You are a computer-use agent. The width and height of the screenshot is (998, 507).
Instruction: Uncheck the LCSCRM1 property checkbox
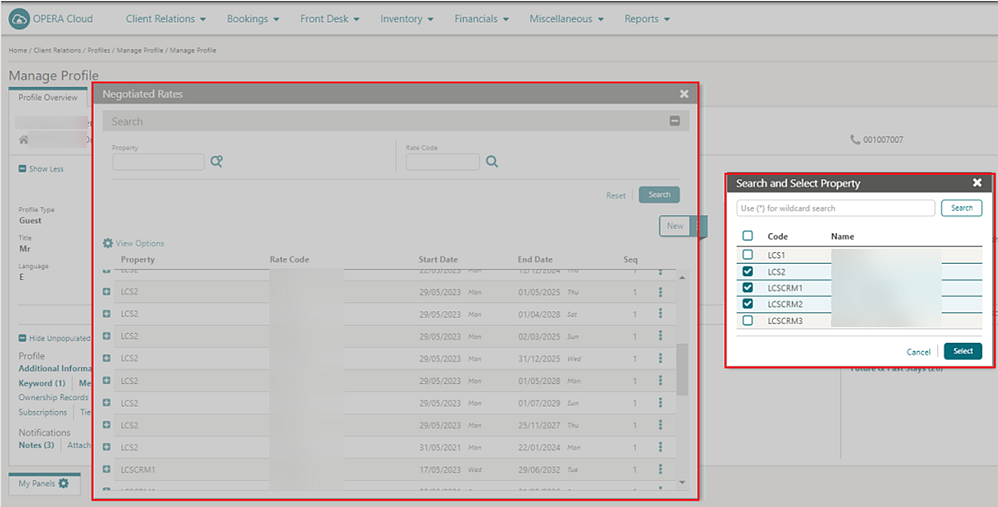[748, 288]
